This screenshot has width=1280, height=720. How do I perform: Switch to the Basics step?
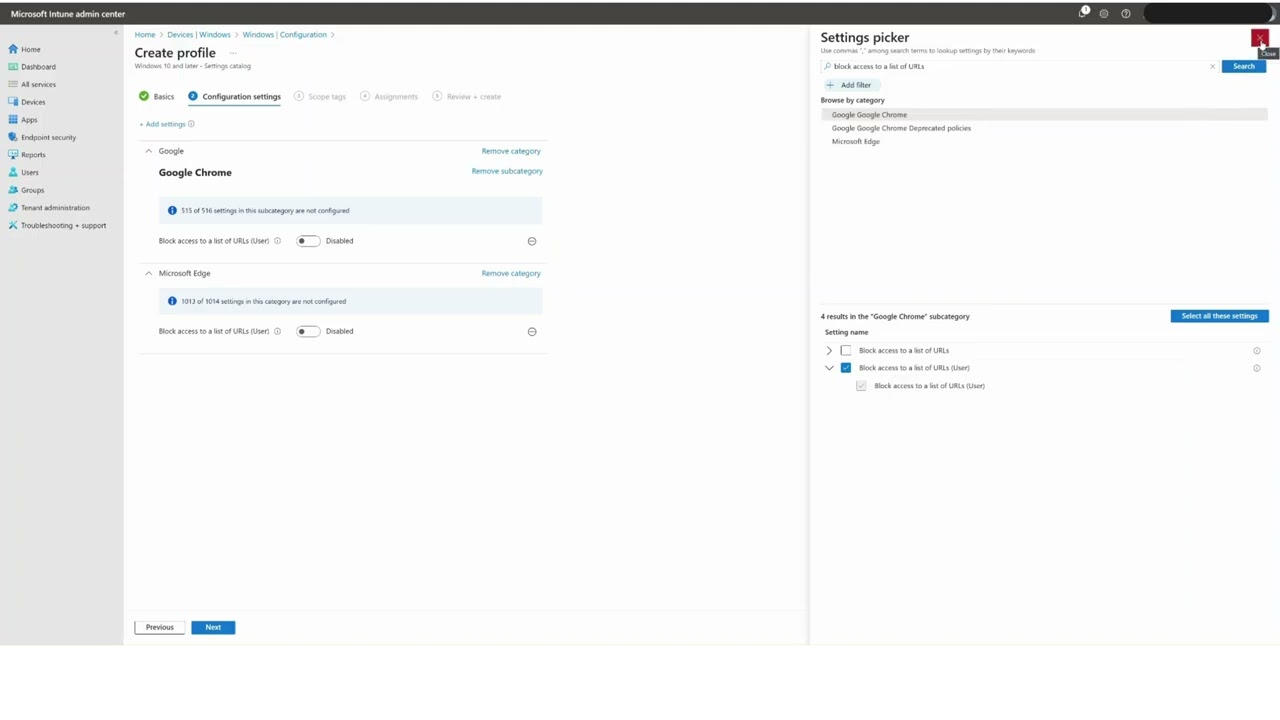[157, 96]
